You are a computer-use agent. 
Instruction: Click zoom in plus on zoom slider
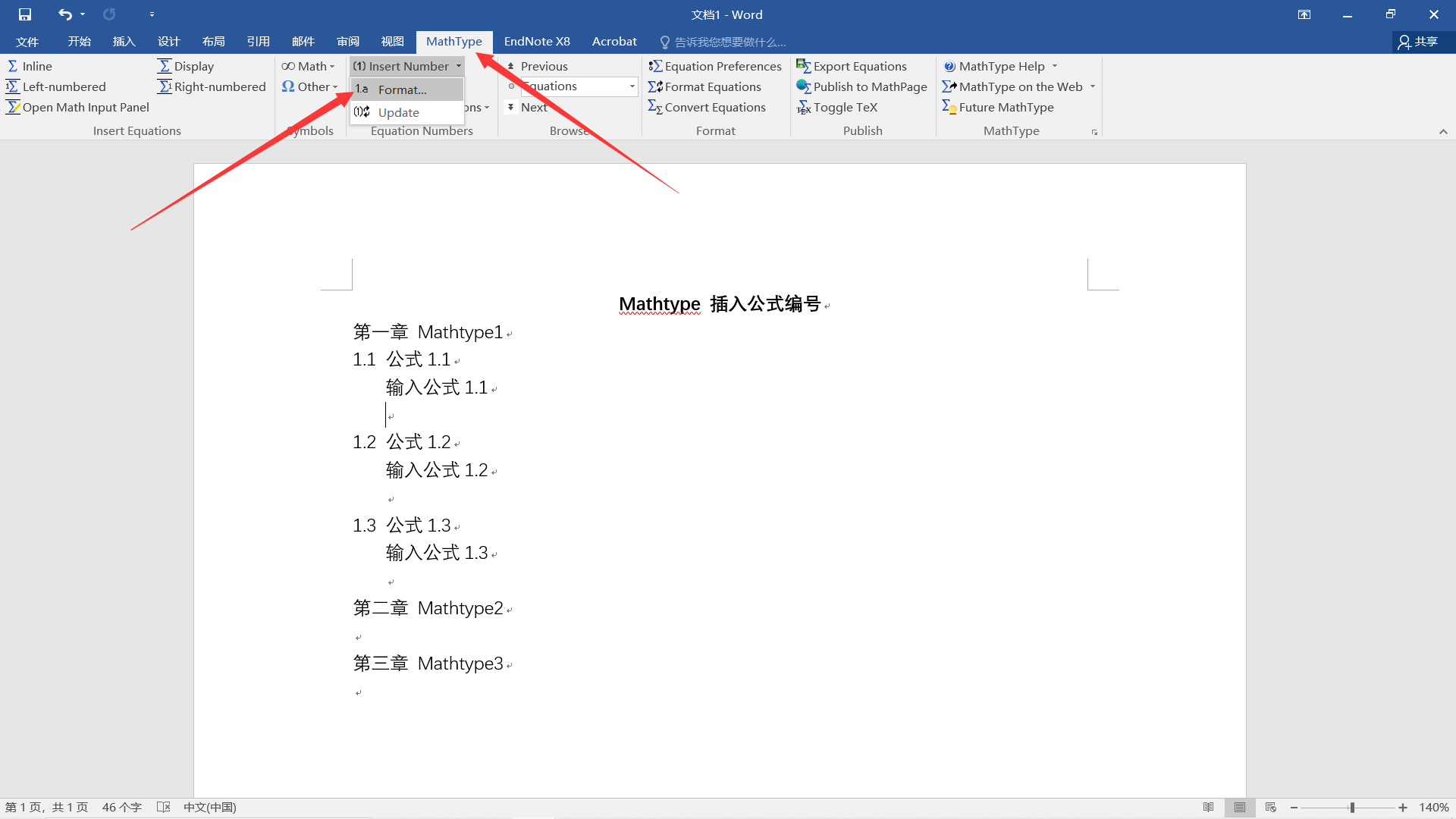point(1402,807)
